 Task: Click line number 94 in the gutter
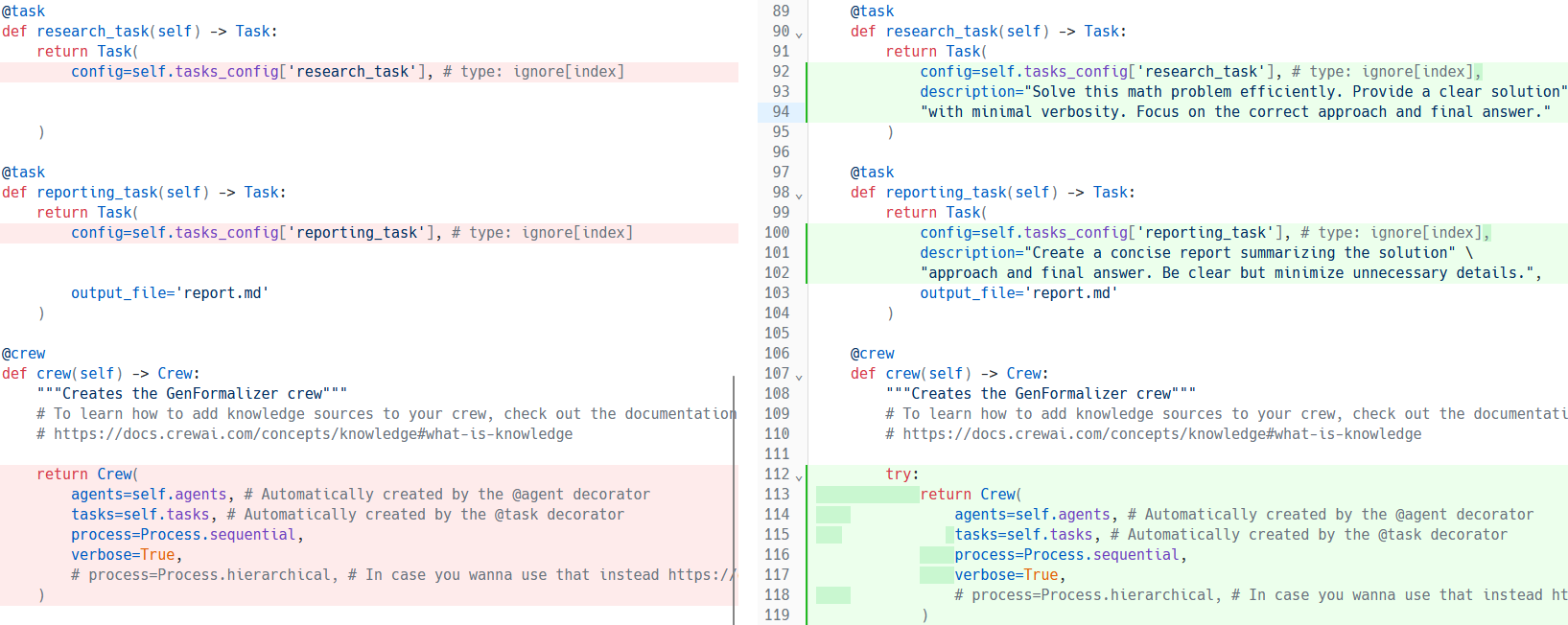point(781,111)
